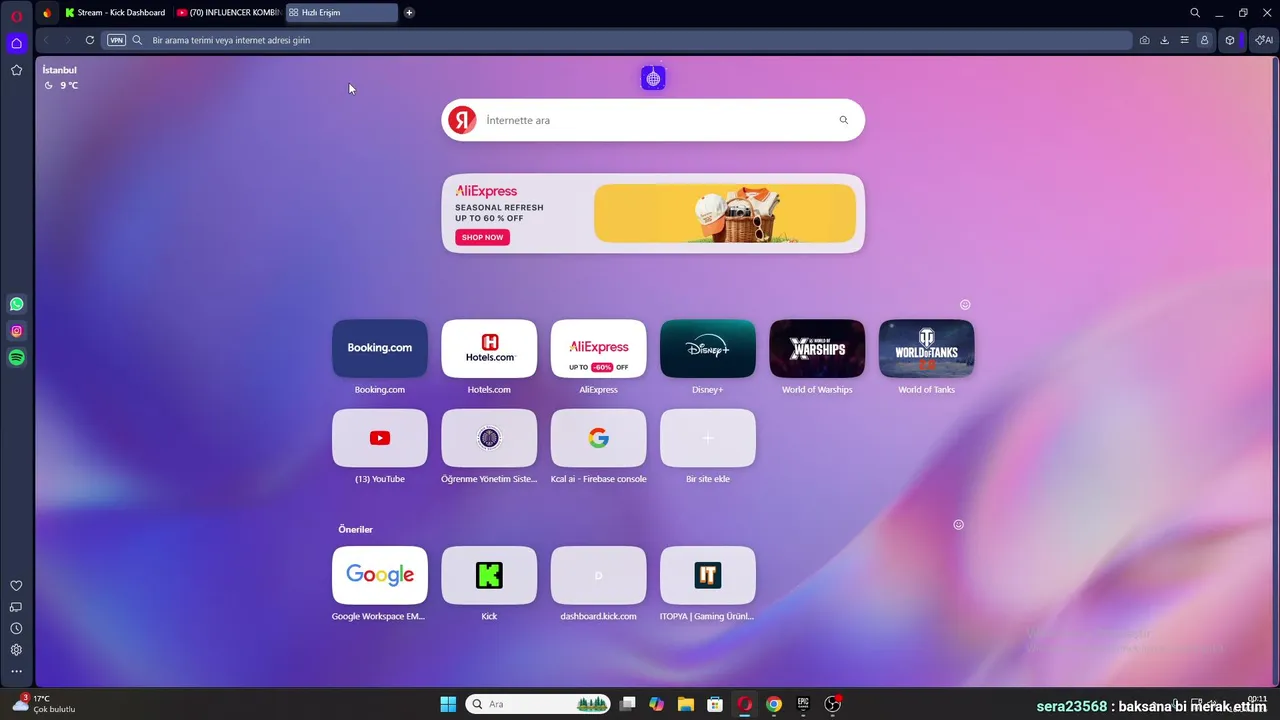The height and width of the screenshot is (720, 1280).
Task: Switch to the YouTube INFLUENCER KOMBİN tab
Action: point(228,13)
